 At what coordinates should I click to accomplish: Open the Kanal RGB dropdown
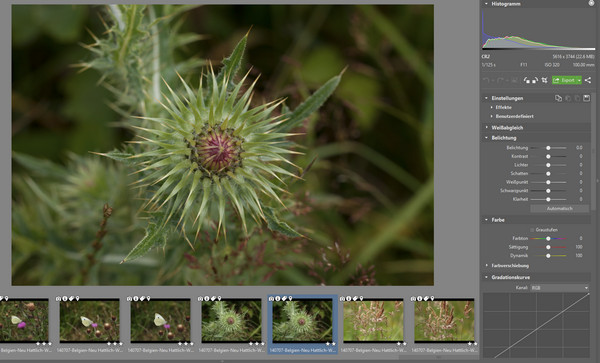559,288
